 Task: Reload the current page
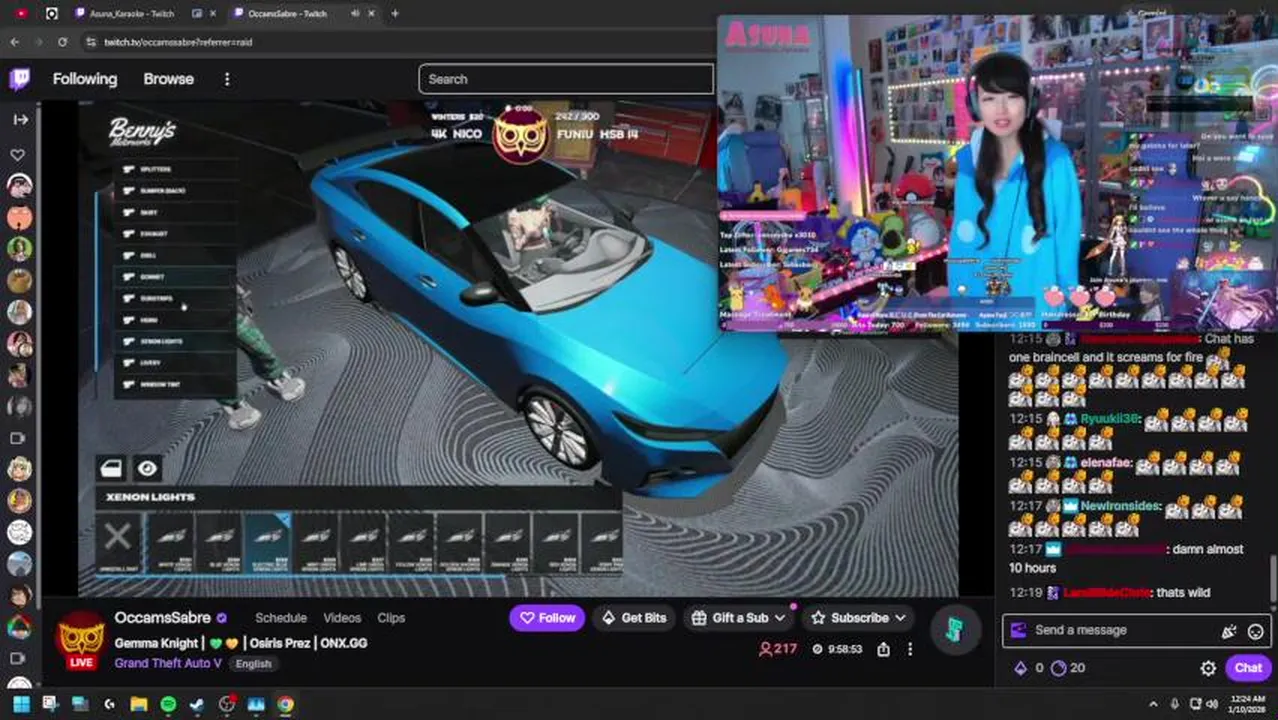click(62, 42)
